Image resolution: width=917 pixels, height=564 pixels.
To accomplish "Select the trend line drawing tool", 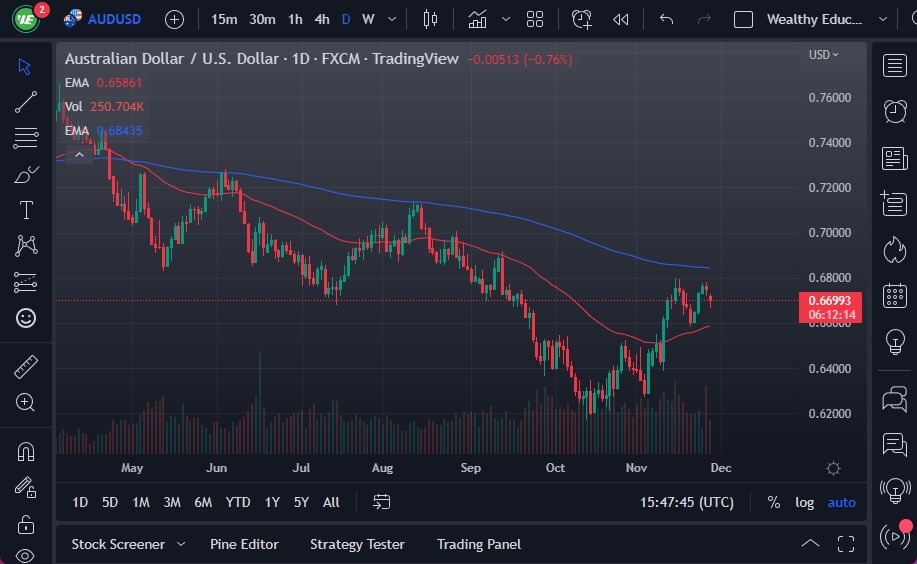I will click(x=26, y=101).
